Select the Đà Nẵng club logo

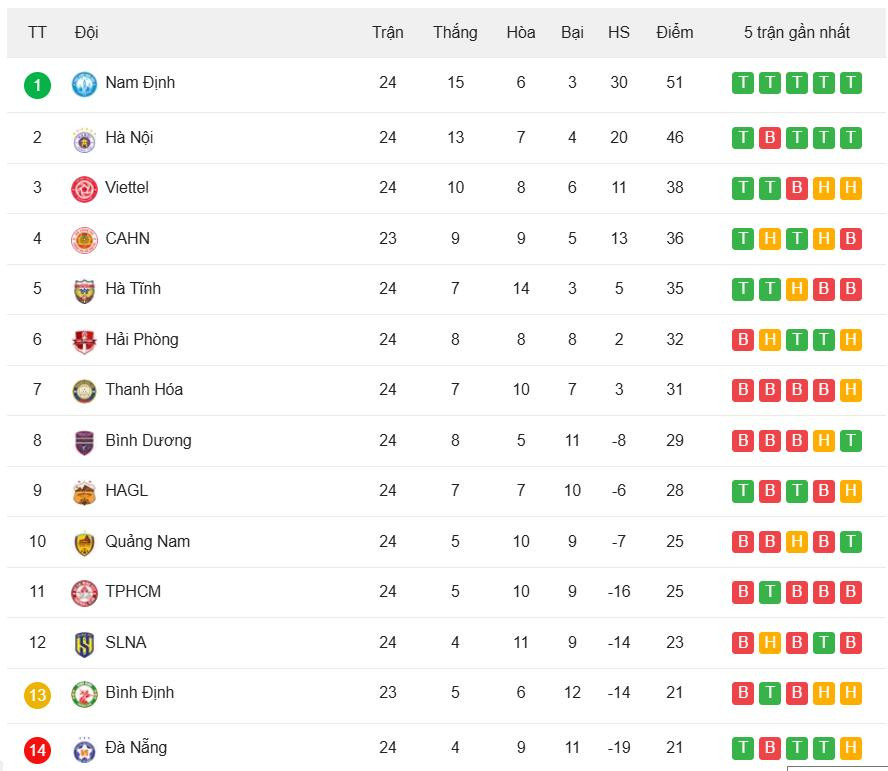[84, 749]
